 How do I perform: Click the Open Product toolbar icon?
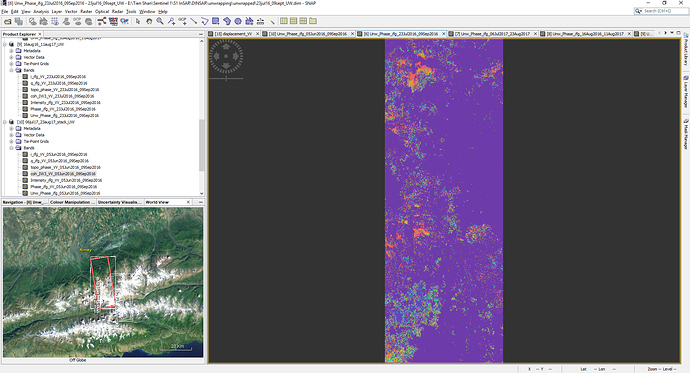click(x=7, y=21)
